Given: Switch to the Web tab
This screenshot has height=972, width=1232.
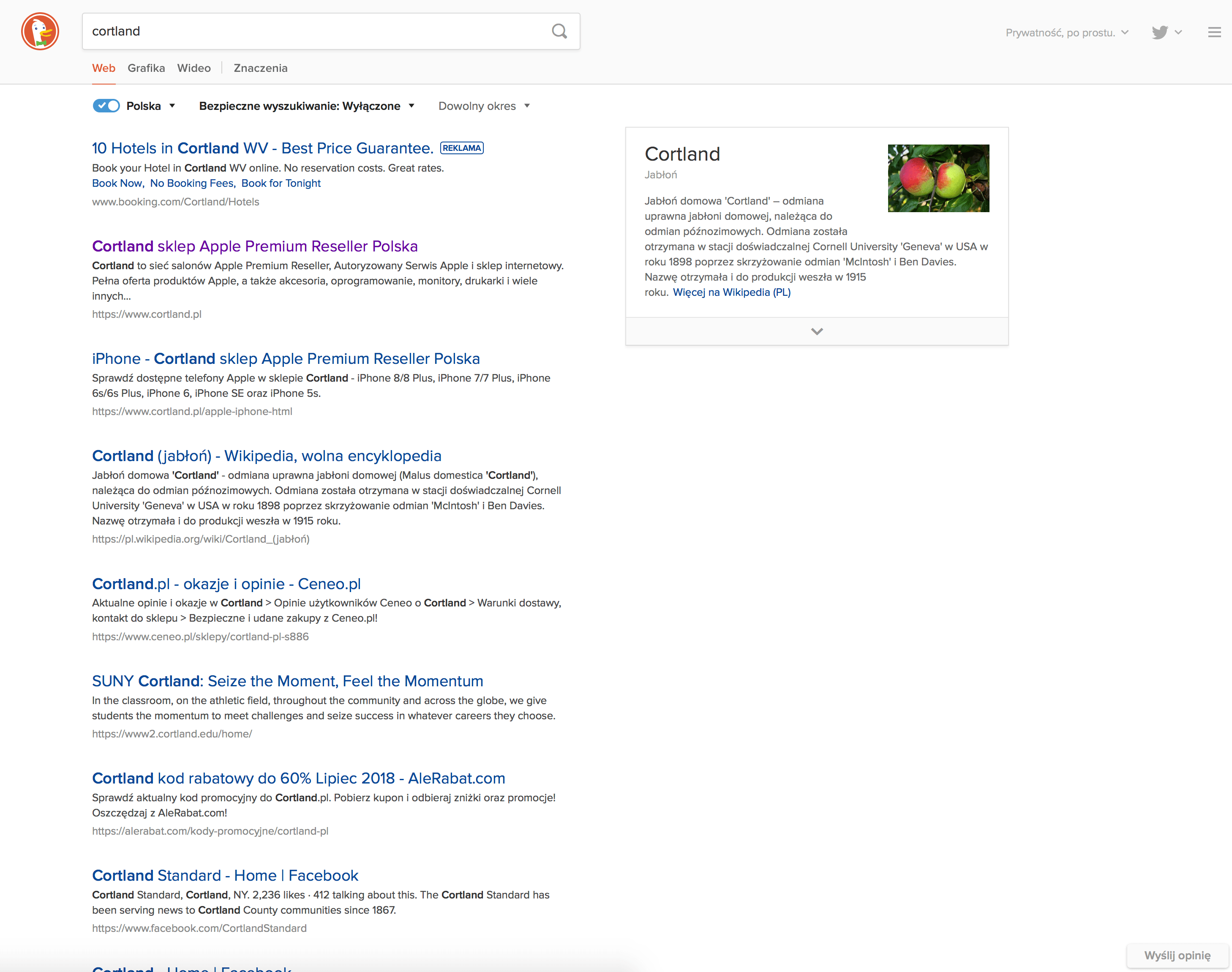Looking at the screenshot, I should [104, 68].
